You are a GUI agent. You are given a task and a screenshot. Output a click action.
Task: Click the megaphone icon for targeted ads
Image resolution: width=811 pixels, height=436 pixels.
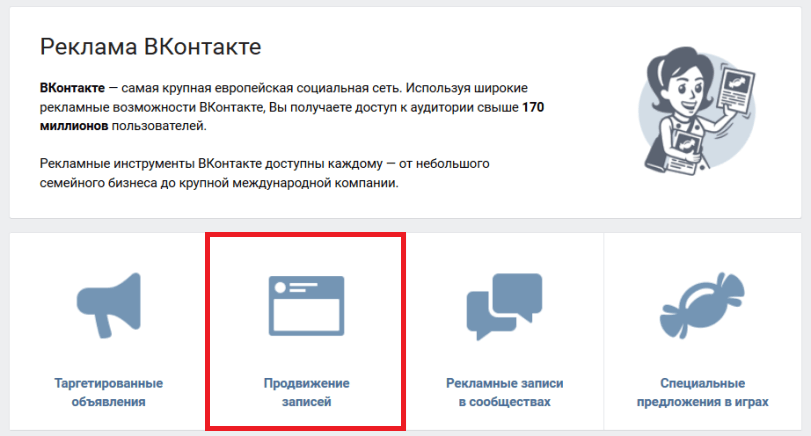coord(109,305)
